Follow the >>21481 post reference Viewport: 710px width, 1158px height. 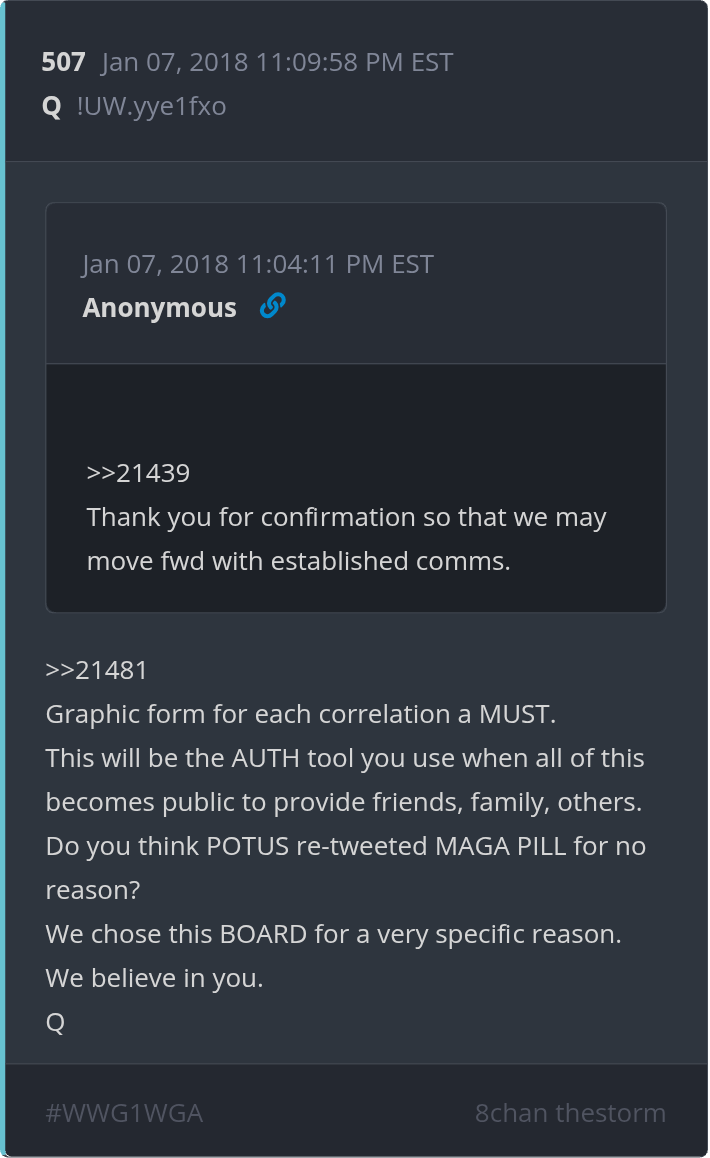click(97, 670)
